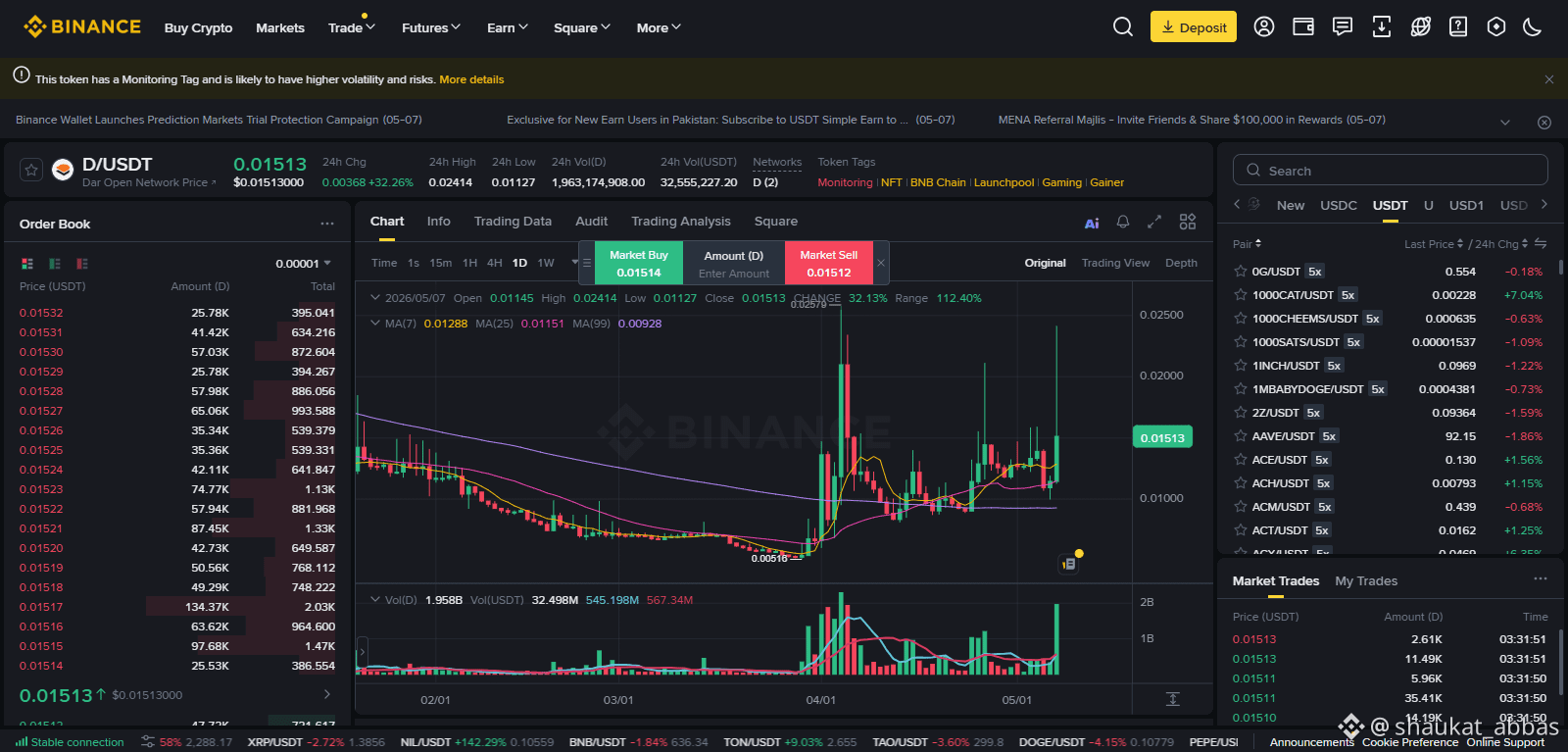Switch to the My Trades tab
The image size is (1568, 752).
(1366, 581)
